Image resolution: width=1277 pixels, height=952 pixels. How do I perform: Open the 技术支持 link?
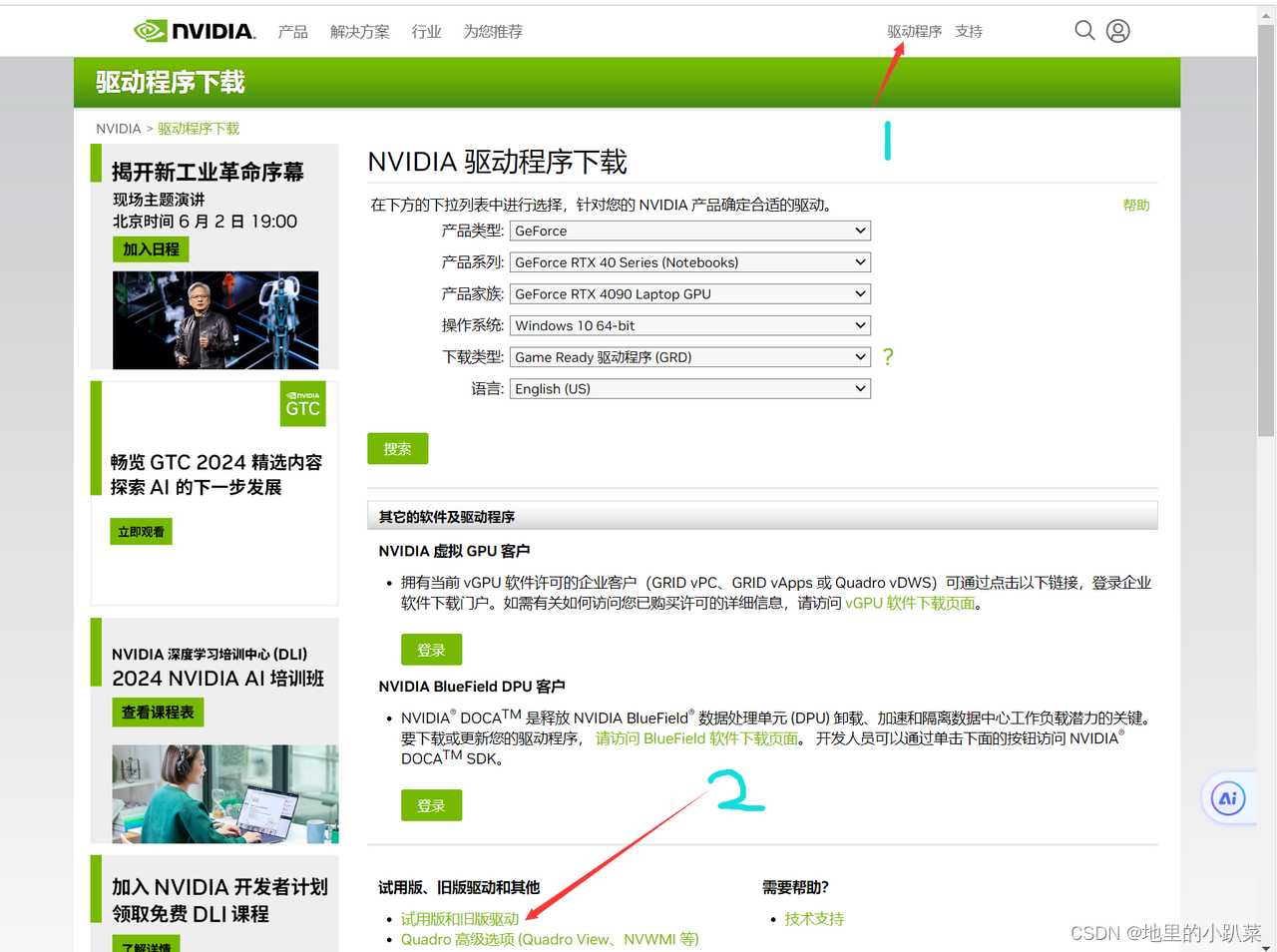pyautogui.click(x=814, y=919)
